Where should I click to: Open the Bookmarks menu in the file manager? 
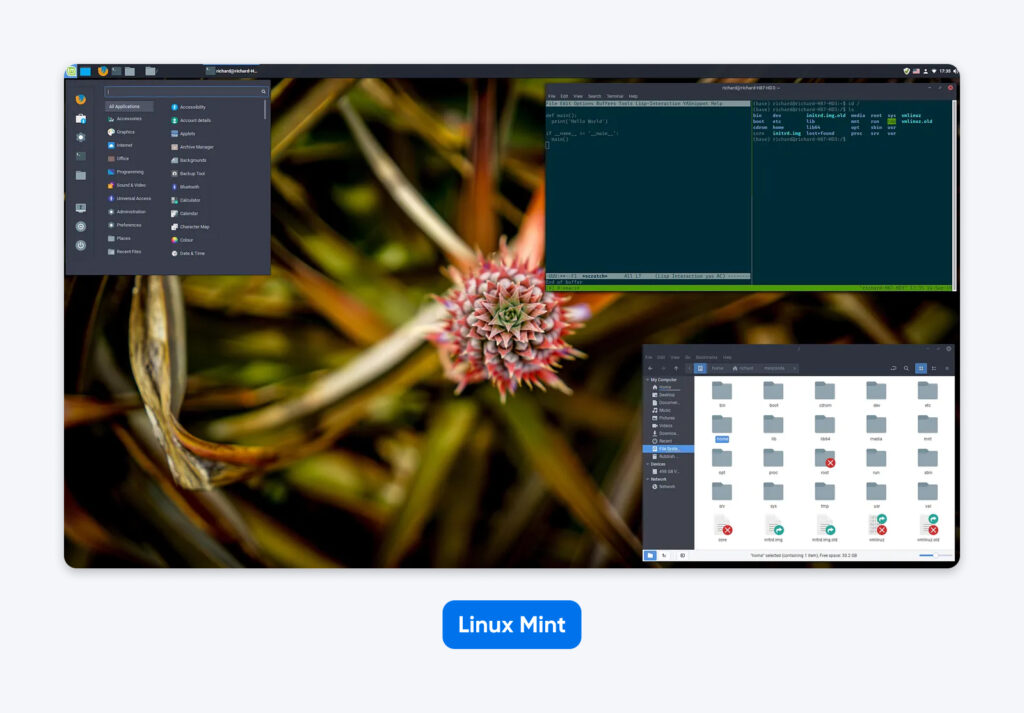(706, 357)
